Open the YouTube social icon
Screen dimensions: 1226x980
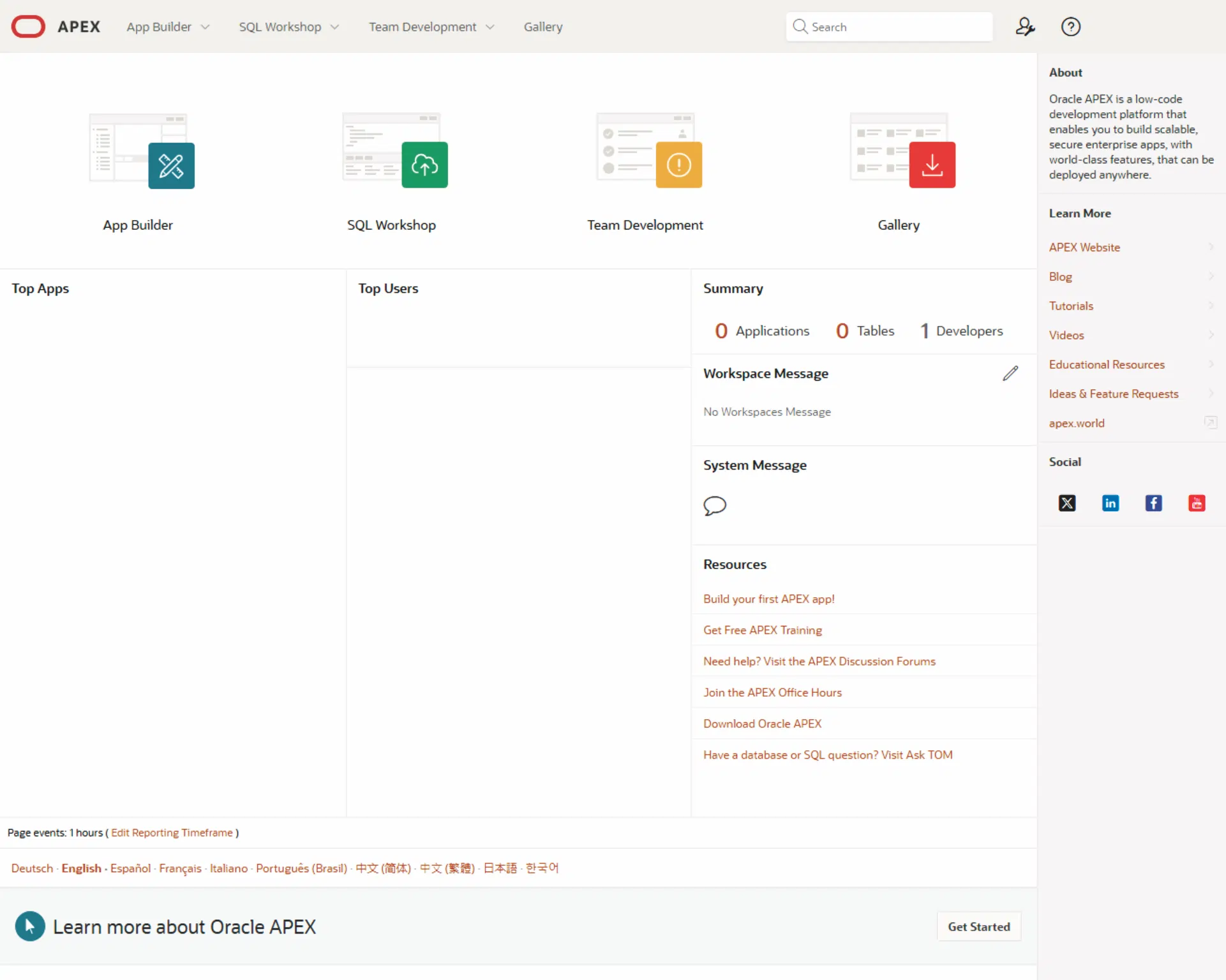(x=1196, y=503)
